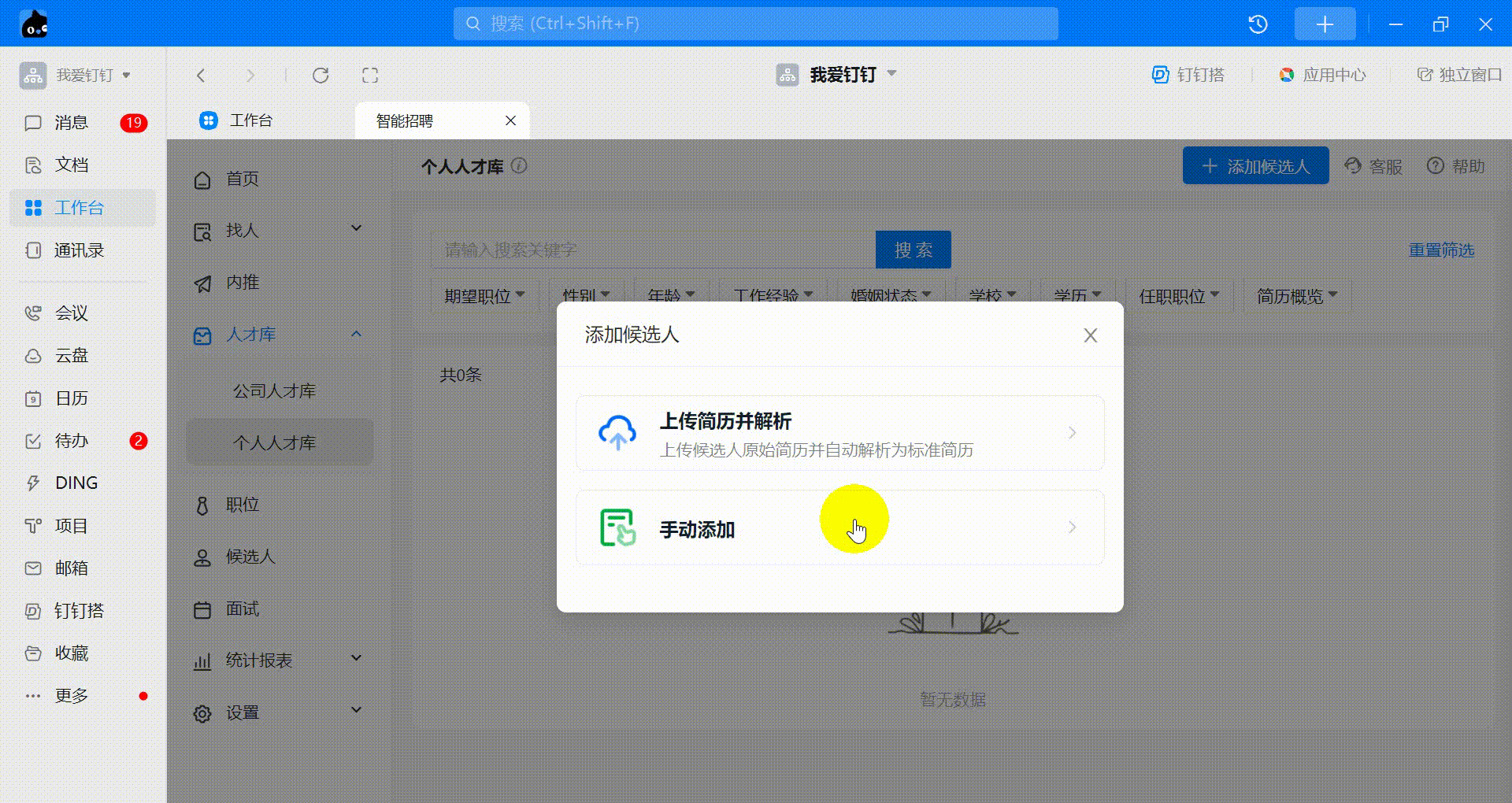The image size is (1512, 803).
Task: Close the 添加候选人 dialog
Action: pyautogui.click(x=1090, y=336)
